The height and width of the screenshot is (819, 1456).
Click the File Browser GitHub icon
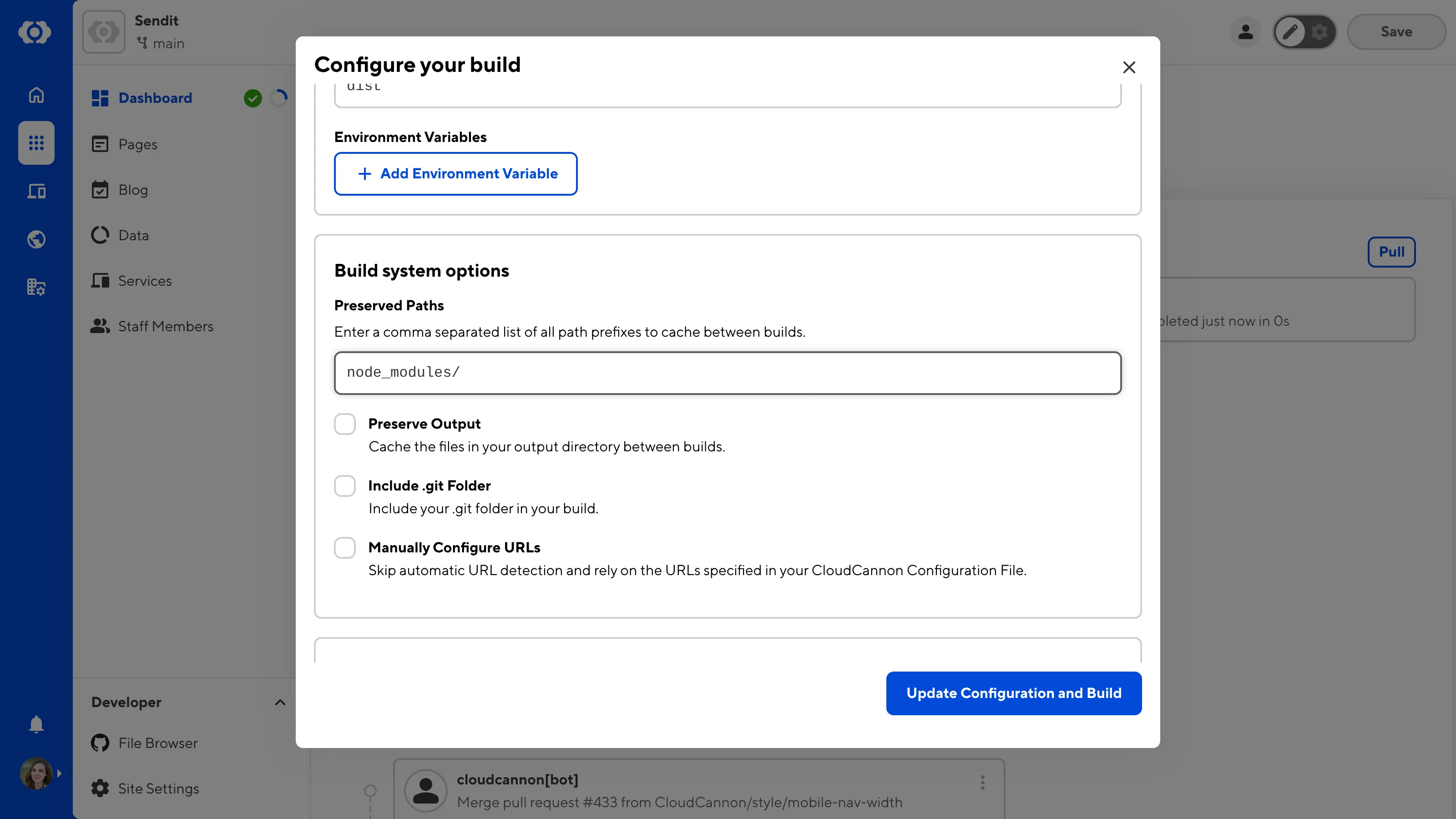pyautogui.click(x=100, y=743)
